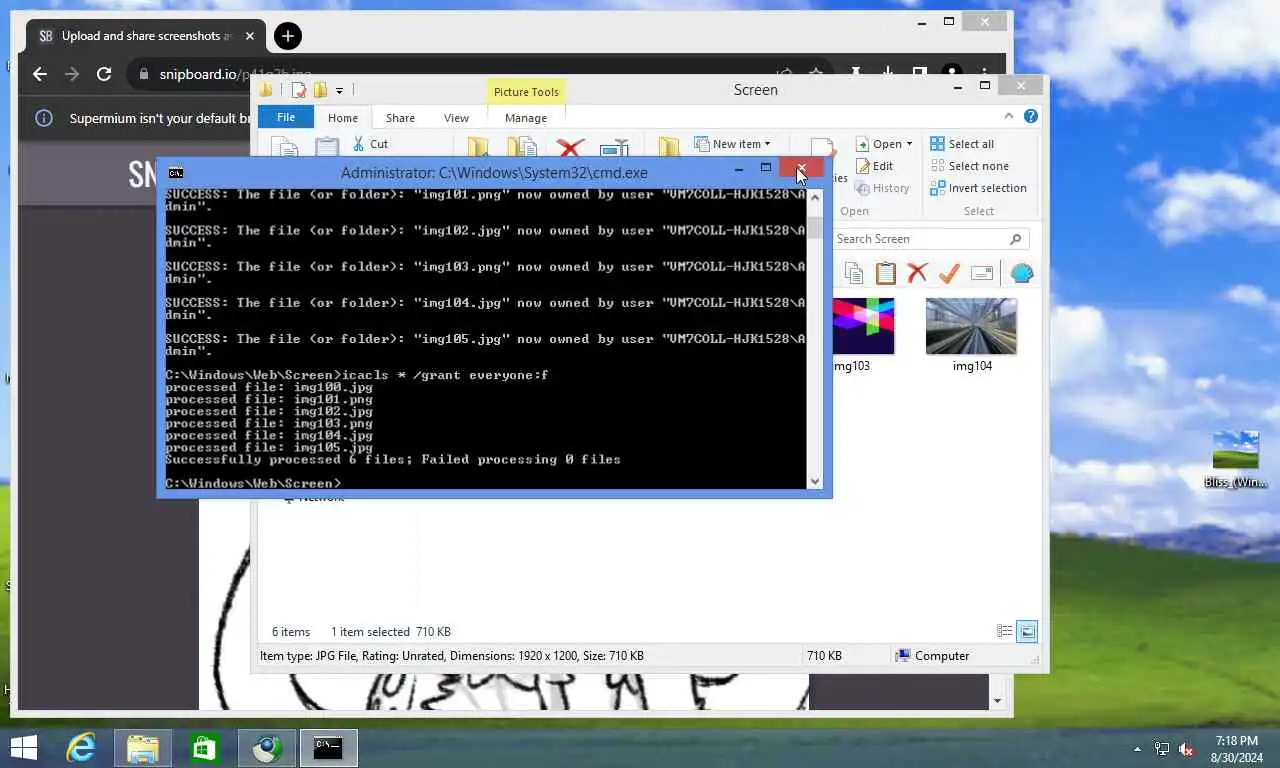
Task: Click Invert selection in Explorer ribbon
Action: tap(978, 188)
